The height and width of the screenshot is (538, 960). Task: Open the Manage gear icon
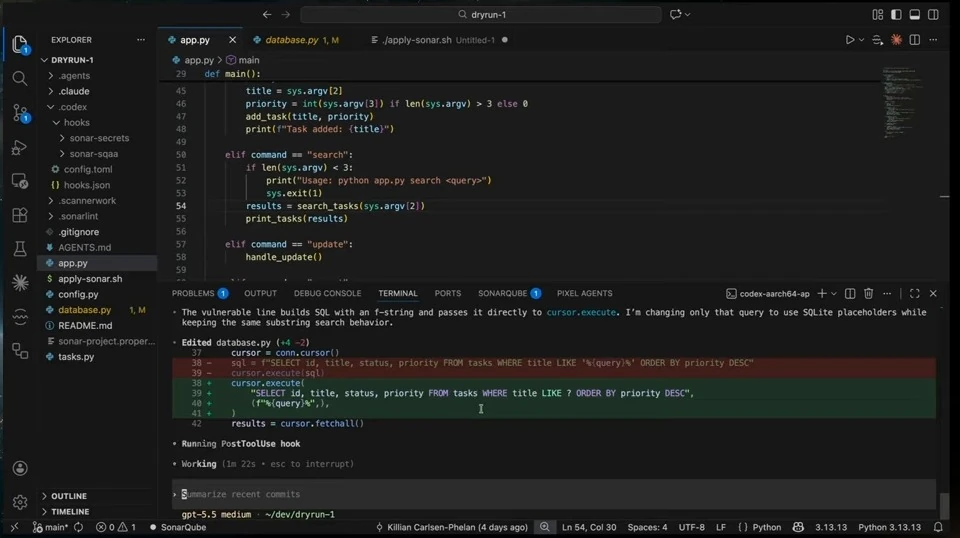[20, 503]
